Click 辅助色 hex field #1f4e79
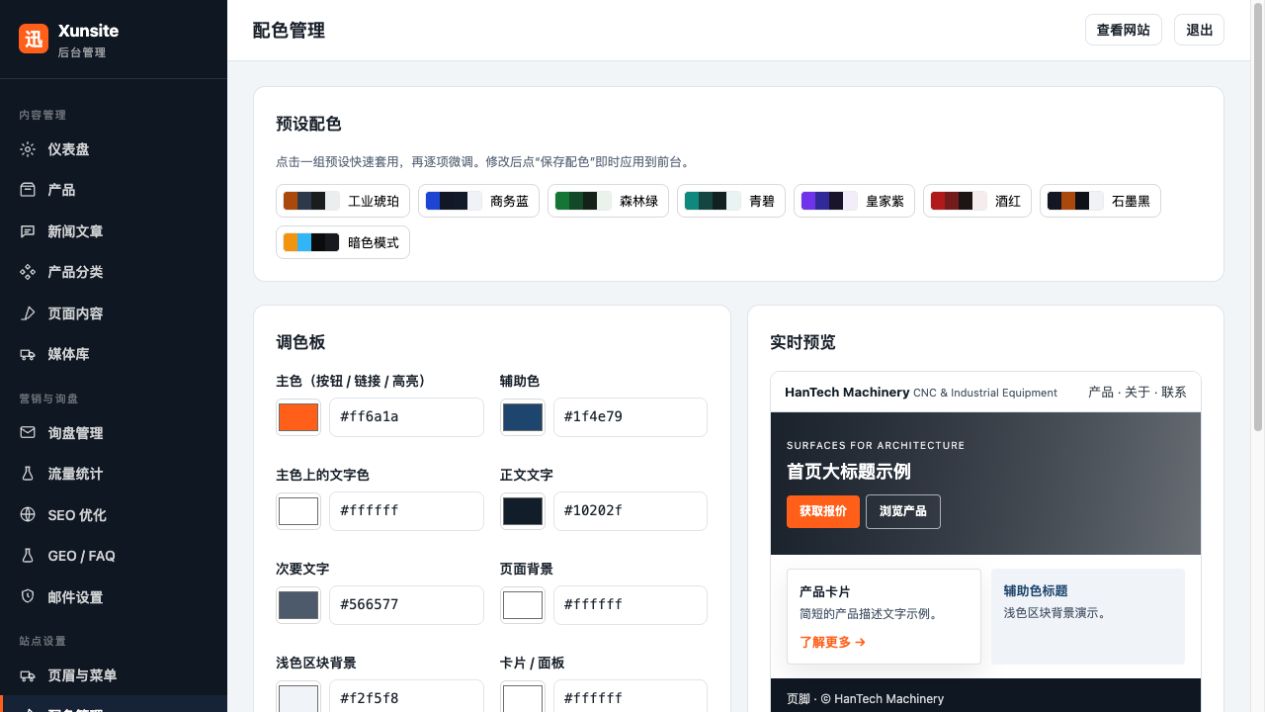This screenshot has height=712, width=1265. pos(630,417)
